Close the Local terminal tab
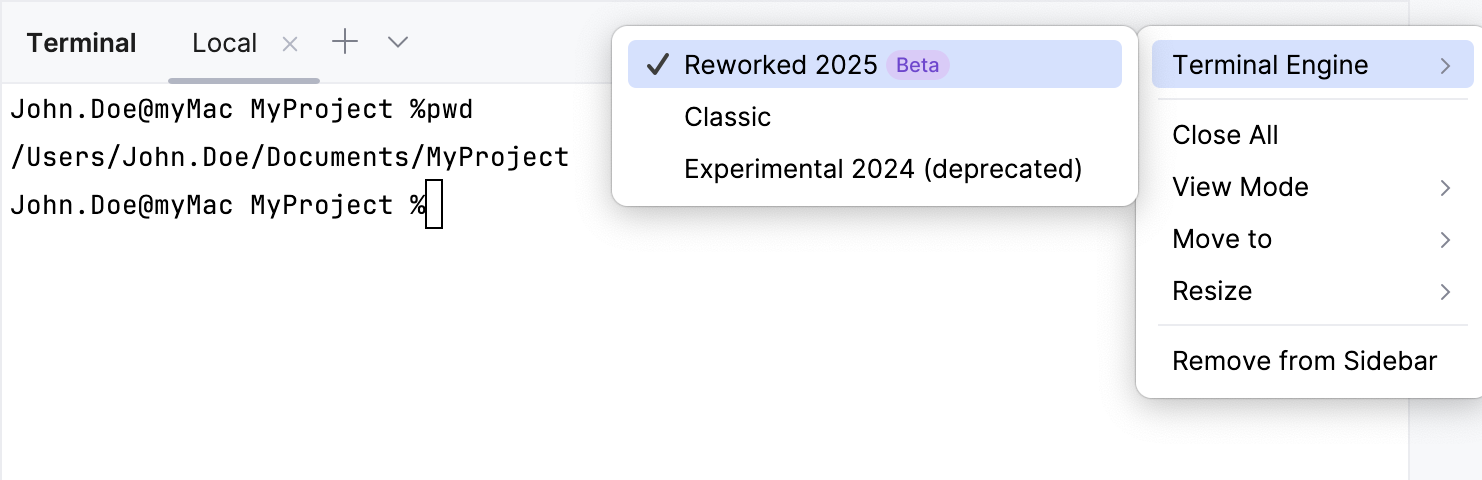 290,43
